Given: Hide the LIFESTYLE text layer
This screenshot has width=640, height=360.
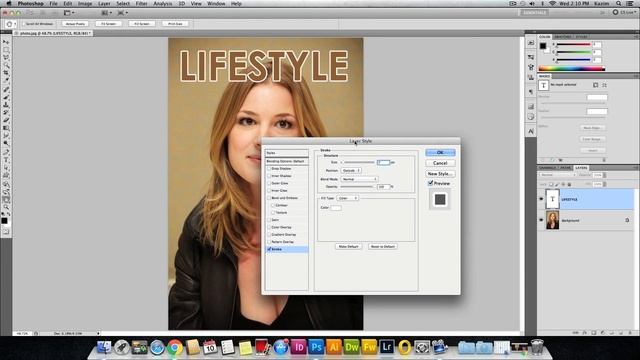Looking at the screenshot, I should pyautogui.click(x=541, y=199).
